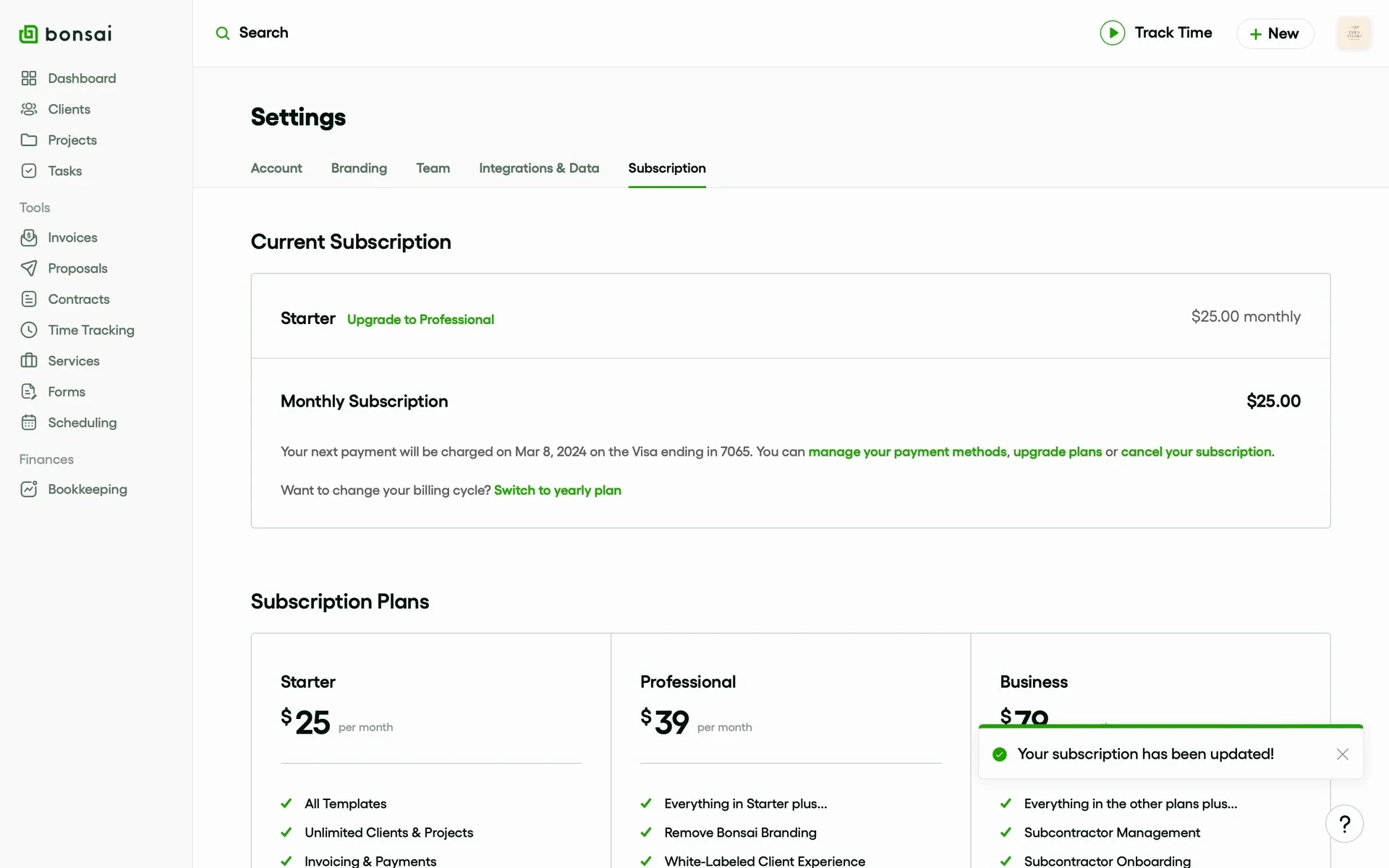The width and height of the screenshot is (1389, 868).
Task: Click the "$25.00 monthly" text
Action: click(x=1246, y=316)
